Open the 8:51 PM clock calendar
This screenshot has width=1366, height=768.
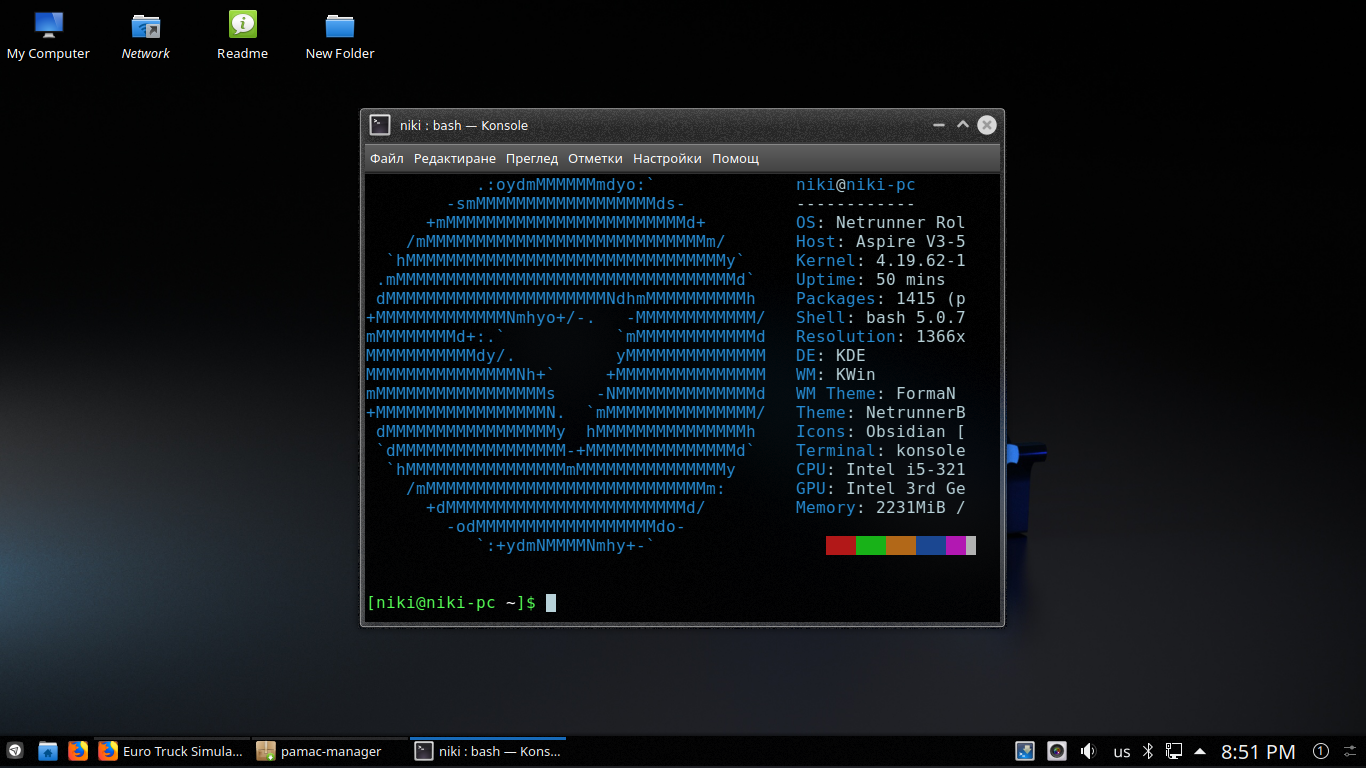pyautogui.click(x=1258, y=751)
